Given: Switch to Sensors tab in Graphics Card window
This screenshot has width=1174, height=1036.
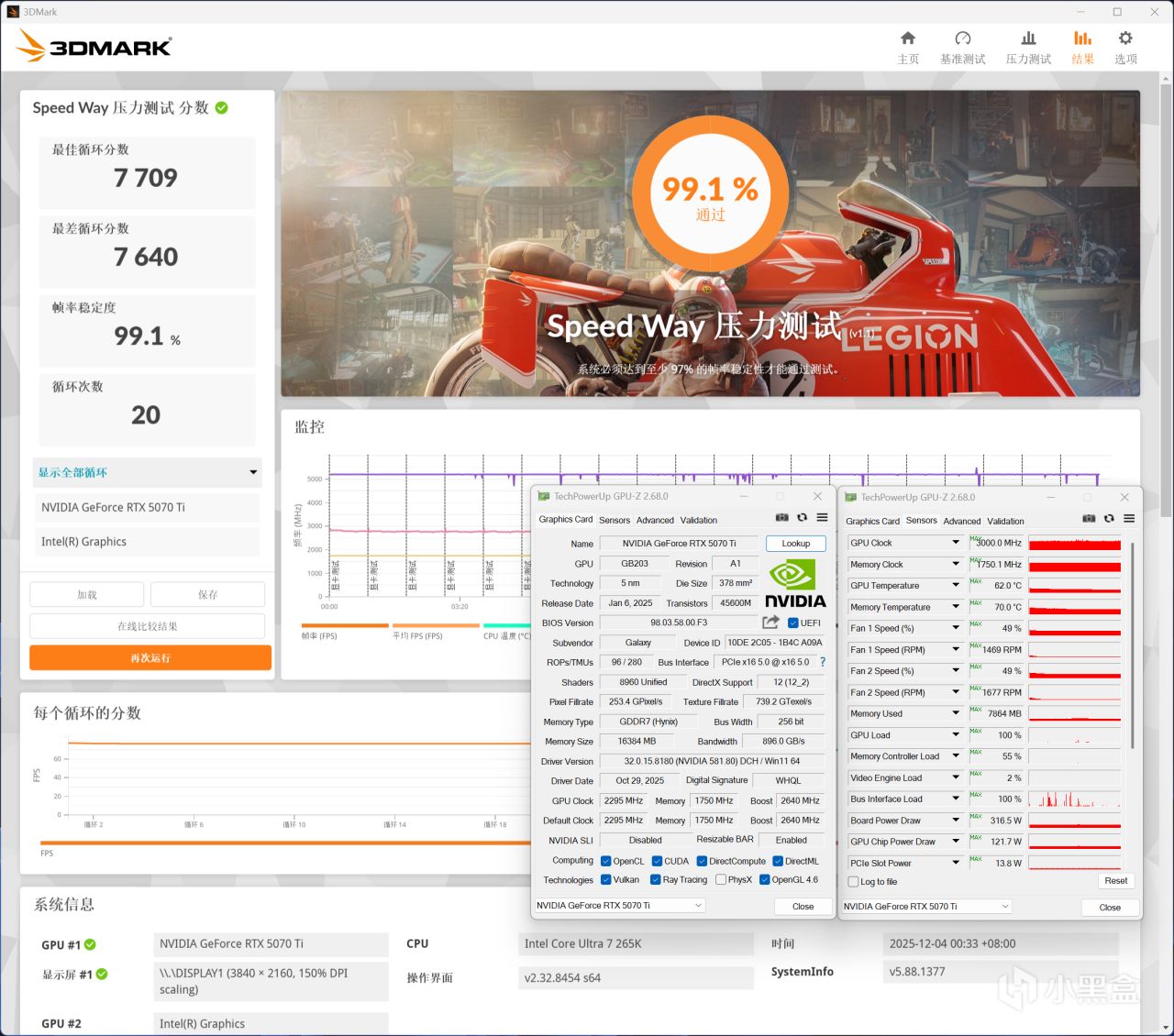Looking at the screenshot, I should click(615, 520).
